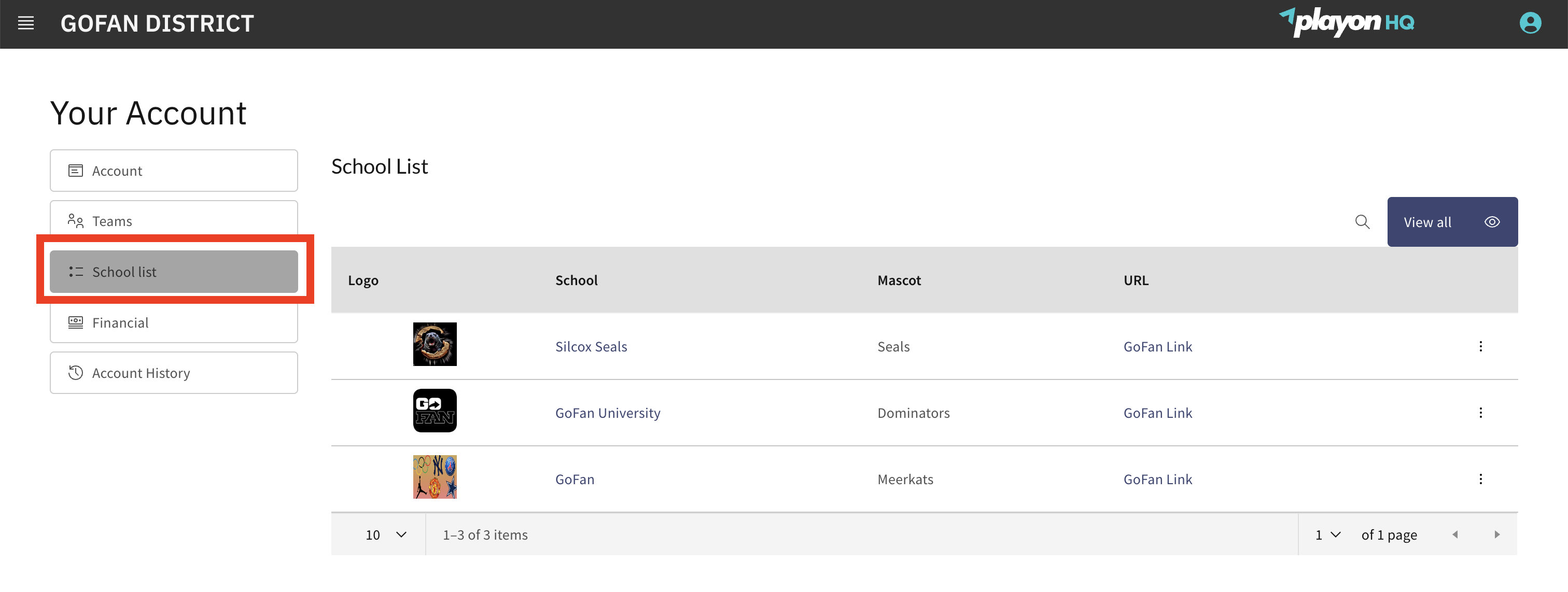
Task: Select the School list sidebar tab
Action: (174, 272)
